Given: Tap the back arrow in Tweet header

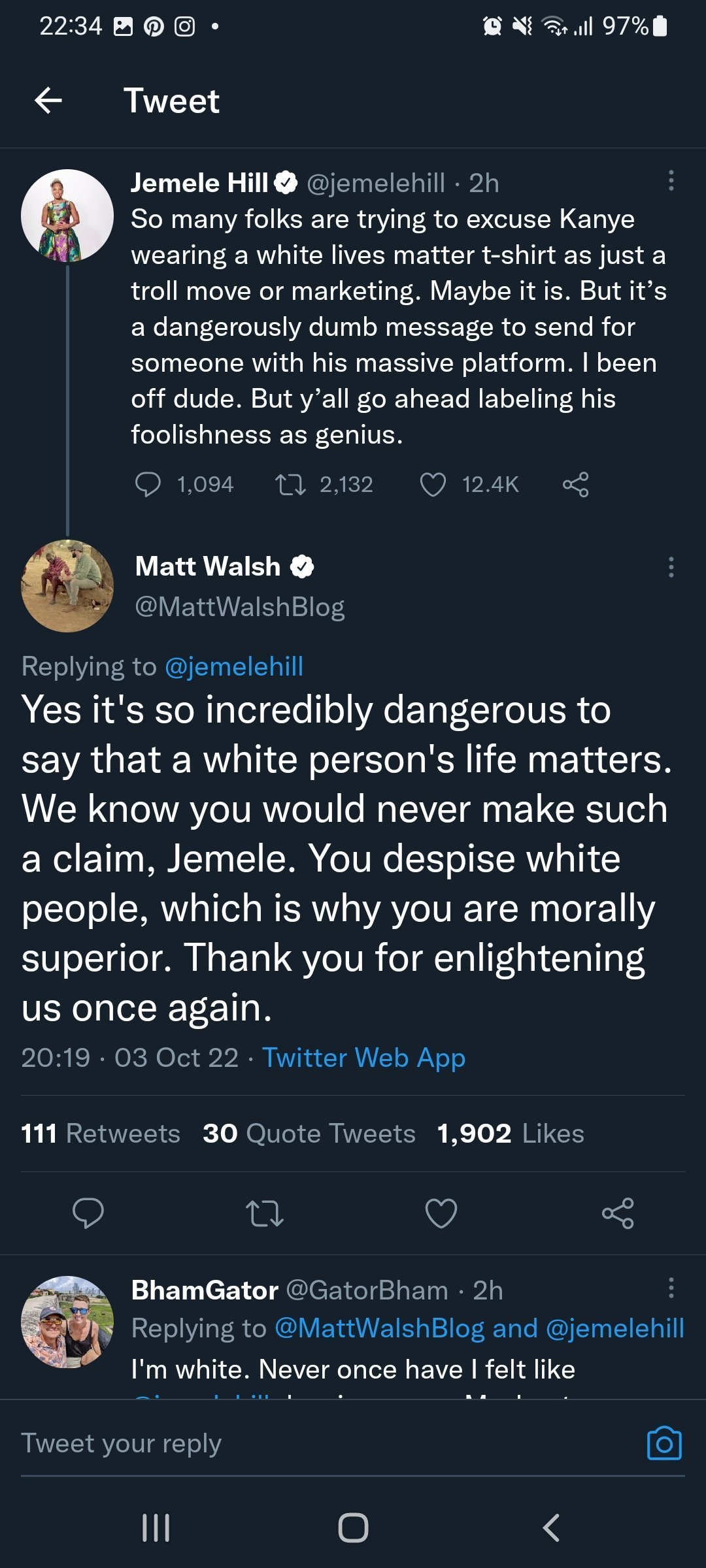Looking at the screenshot, I should 48,101.
